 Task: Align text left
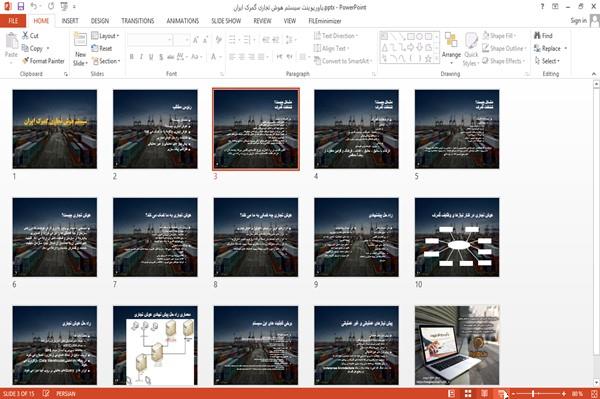point(232,57)
